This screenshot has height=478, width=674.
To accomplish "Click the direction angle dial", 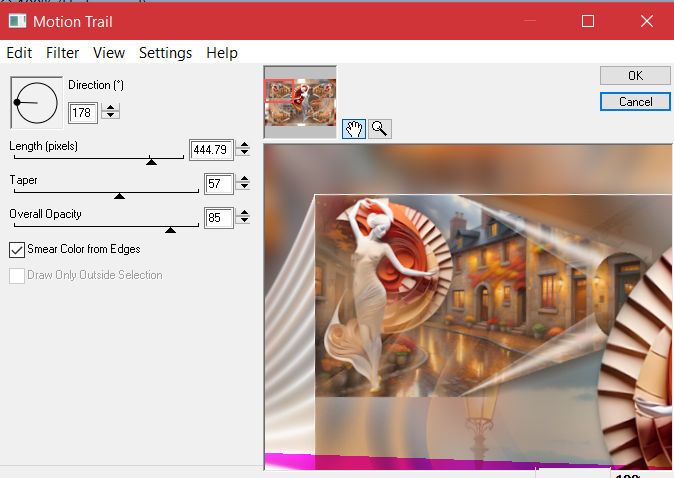I will coord(36,102).
